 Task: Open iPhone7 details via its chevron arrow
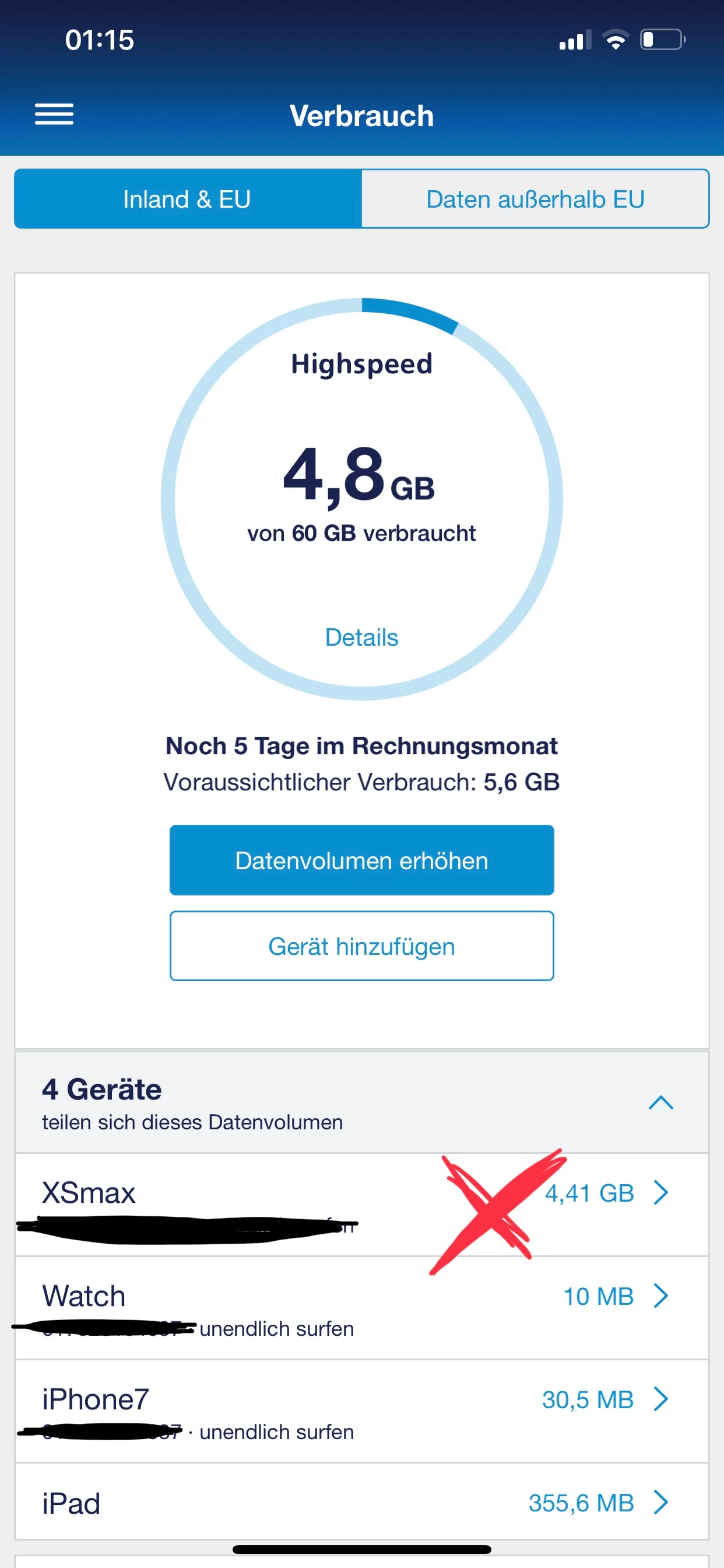[x=660, y=1399]
